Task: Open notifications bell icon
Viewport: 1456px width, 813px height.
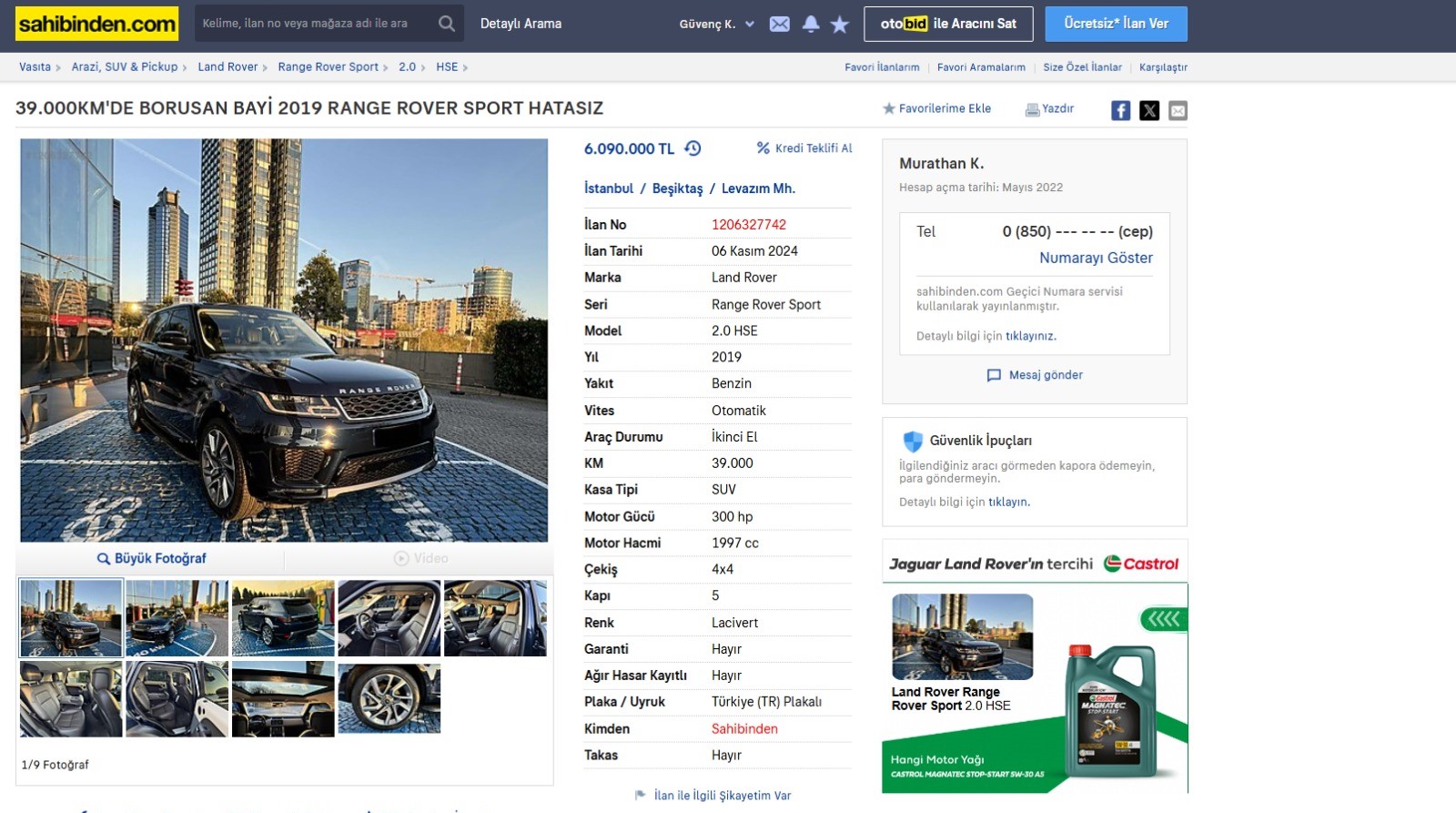Action: (811, 25)
